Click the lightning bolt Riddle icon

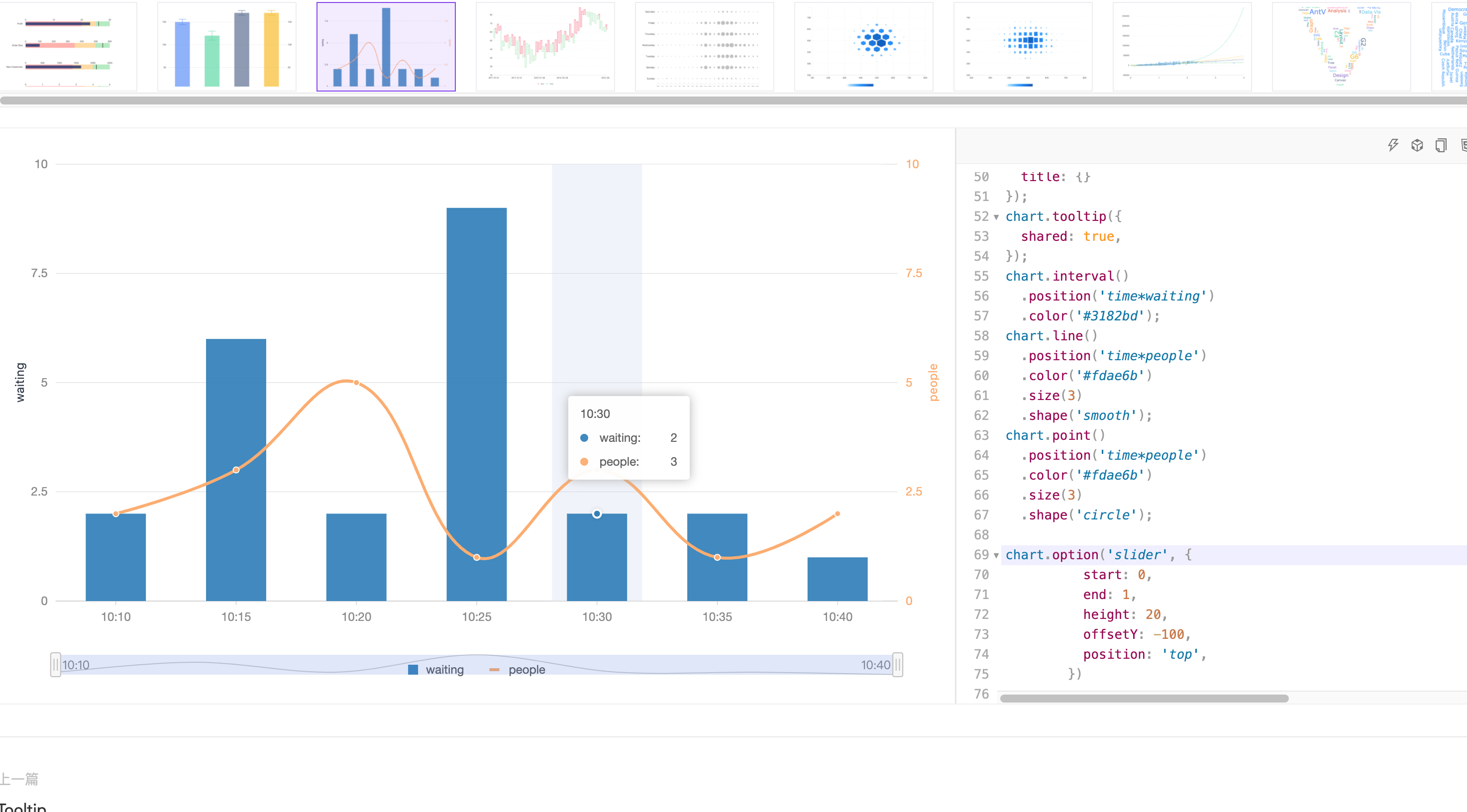[x=1393, y=145]
